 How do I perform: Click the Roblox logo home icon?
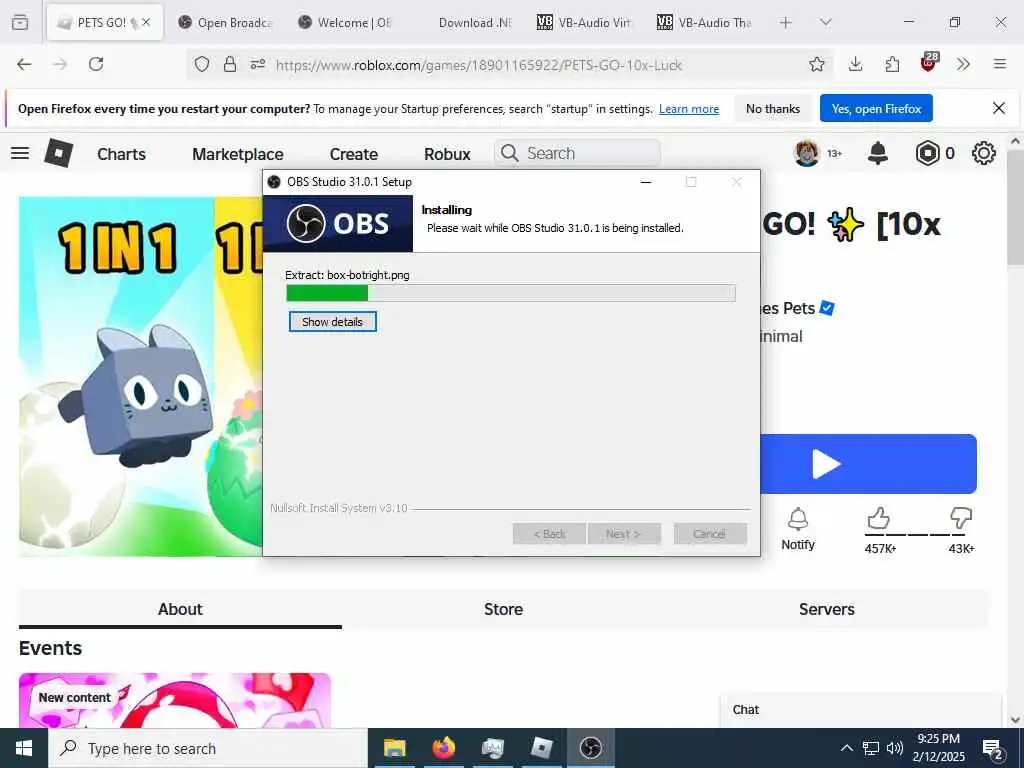59,153
